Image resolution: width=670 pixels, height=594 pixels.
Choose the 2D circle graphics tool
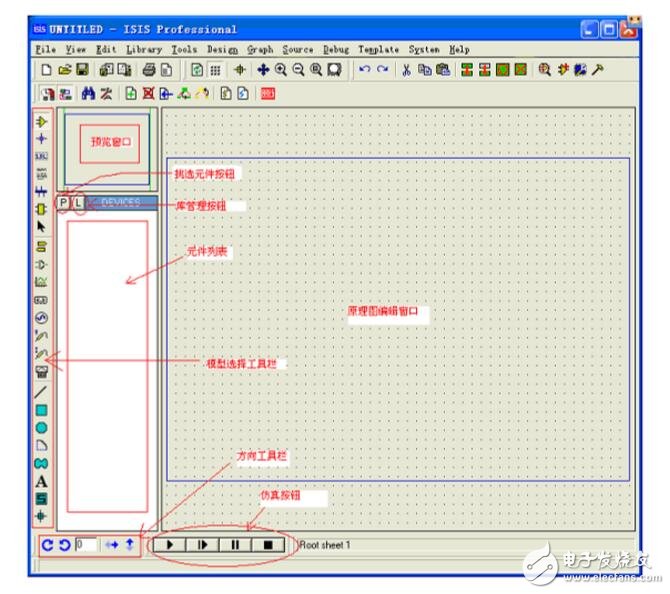(42, 427)
